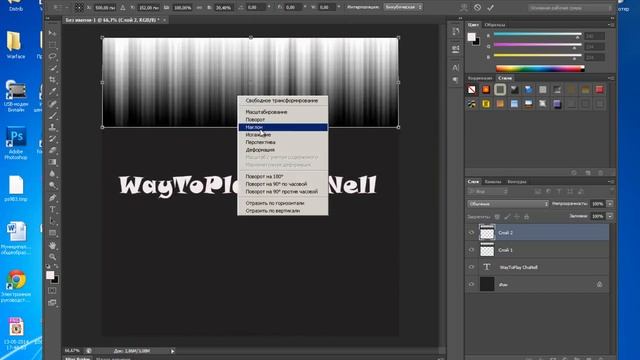The image size is (640, 360).
Task: Open the status bar info arrow
Action: pos(173,351)
